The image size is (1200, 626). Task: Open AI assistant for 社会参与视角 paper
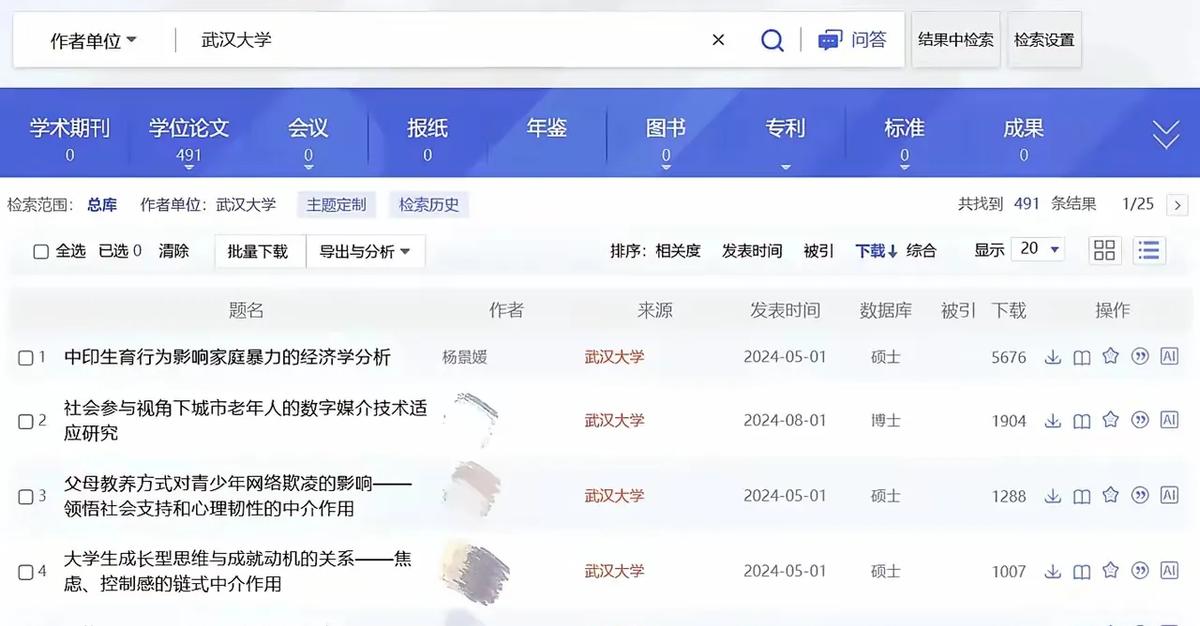click(x=1169, y=420)
